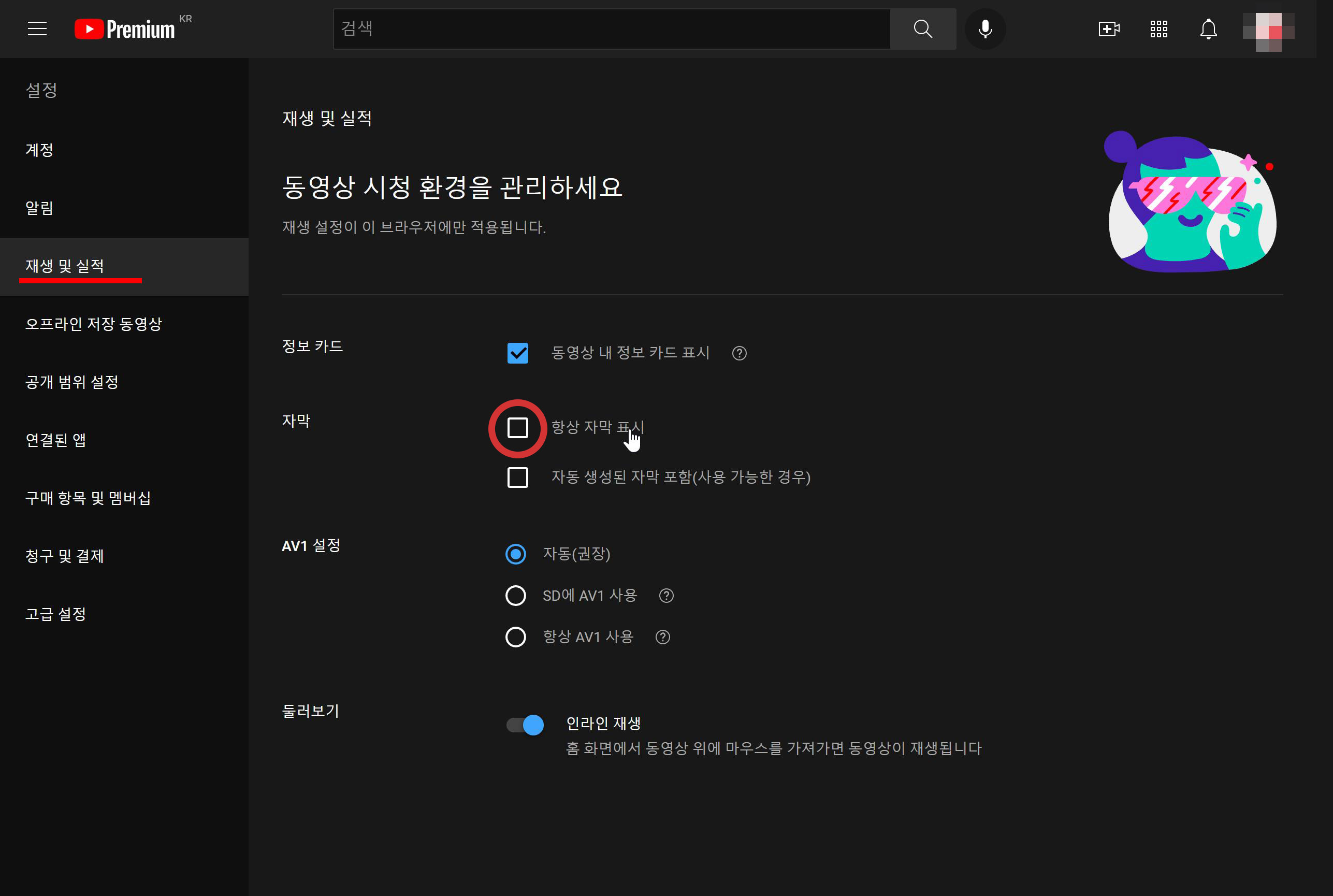Open the create video icon

pos(1108,28)
